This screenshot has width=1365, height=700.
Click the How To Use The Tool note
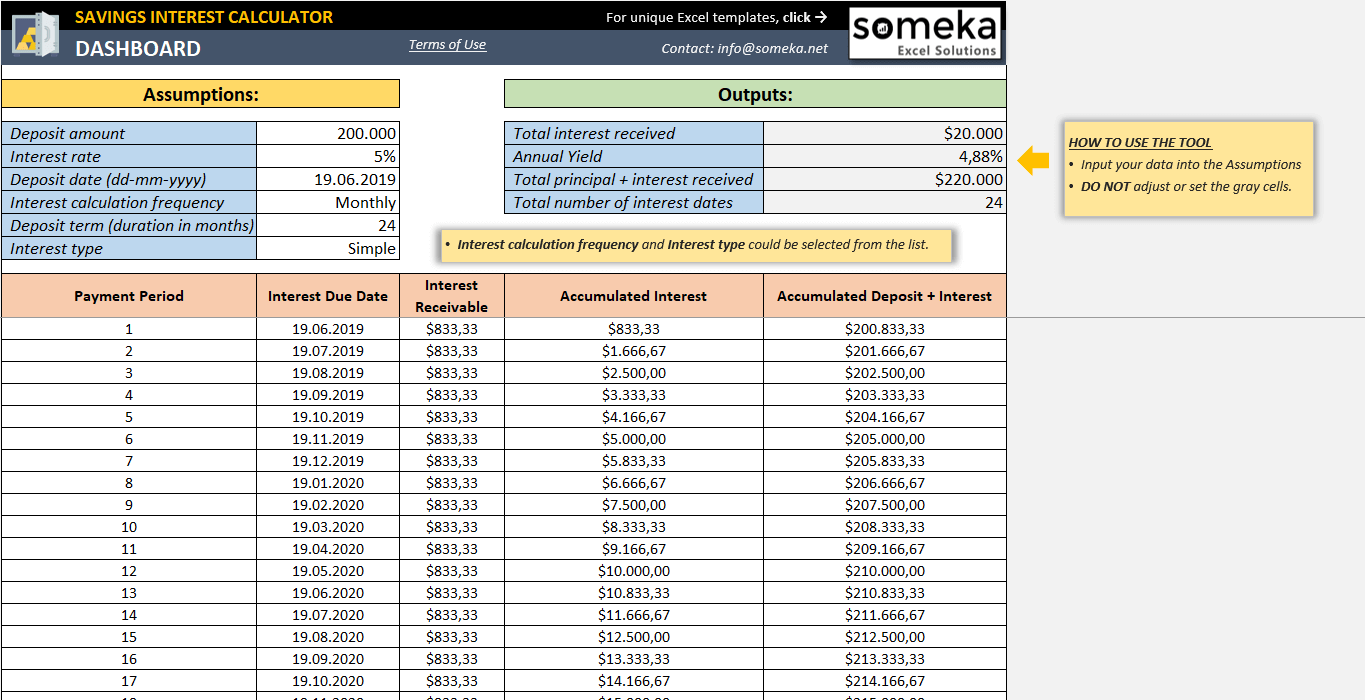1188,168
